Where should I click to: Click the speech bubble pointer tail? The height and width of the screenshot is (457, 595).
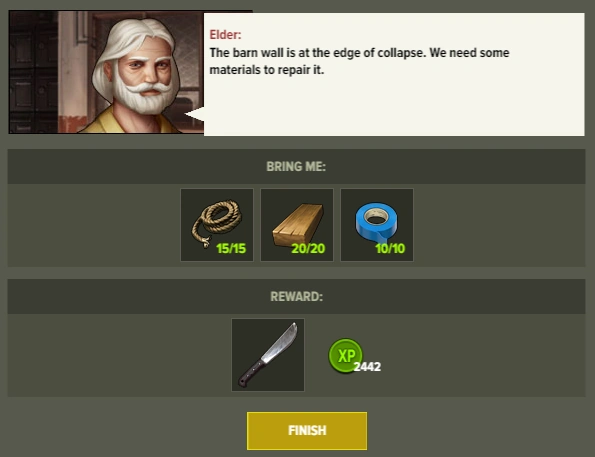point(195,114)
